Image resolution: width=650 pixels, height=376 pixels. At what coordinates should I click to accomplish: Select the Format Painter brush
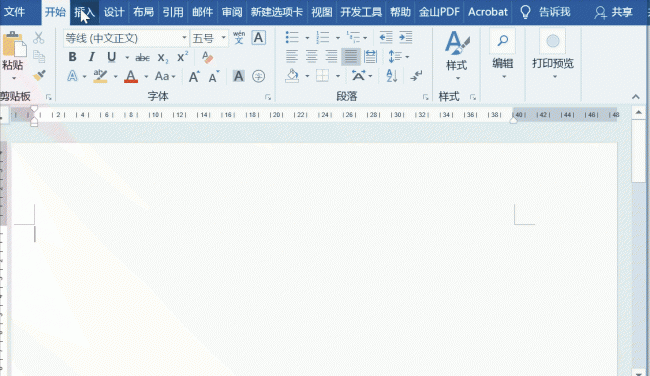[39, 75]
